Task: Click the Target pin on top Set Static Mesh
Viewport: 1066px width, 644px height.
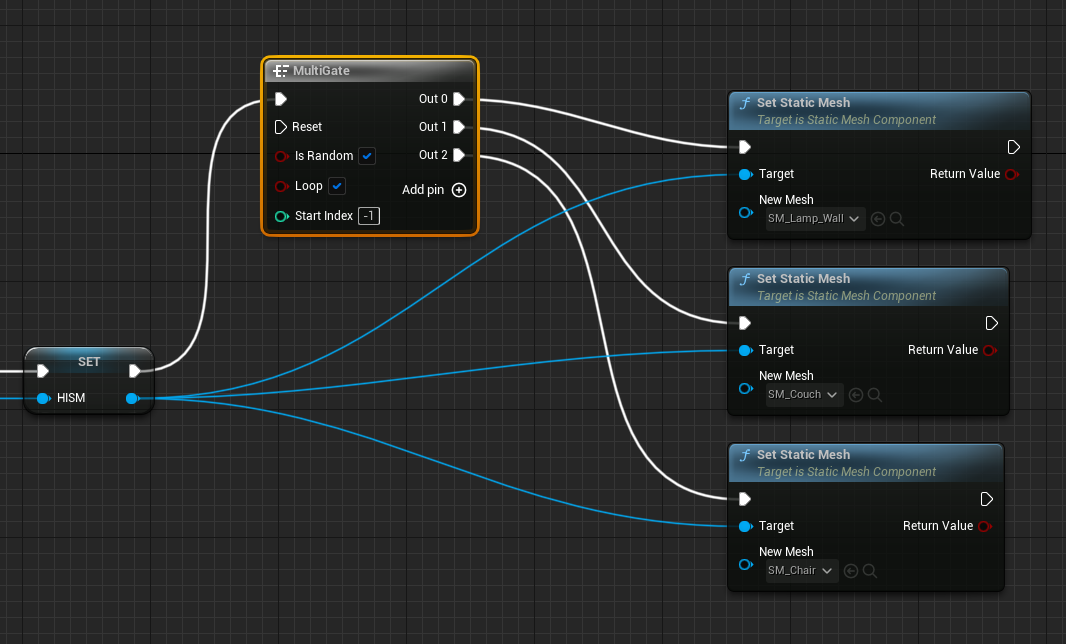Action: (745, 172)
